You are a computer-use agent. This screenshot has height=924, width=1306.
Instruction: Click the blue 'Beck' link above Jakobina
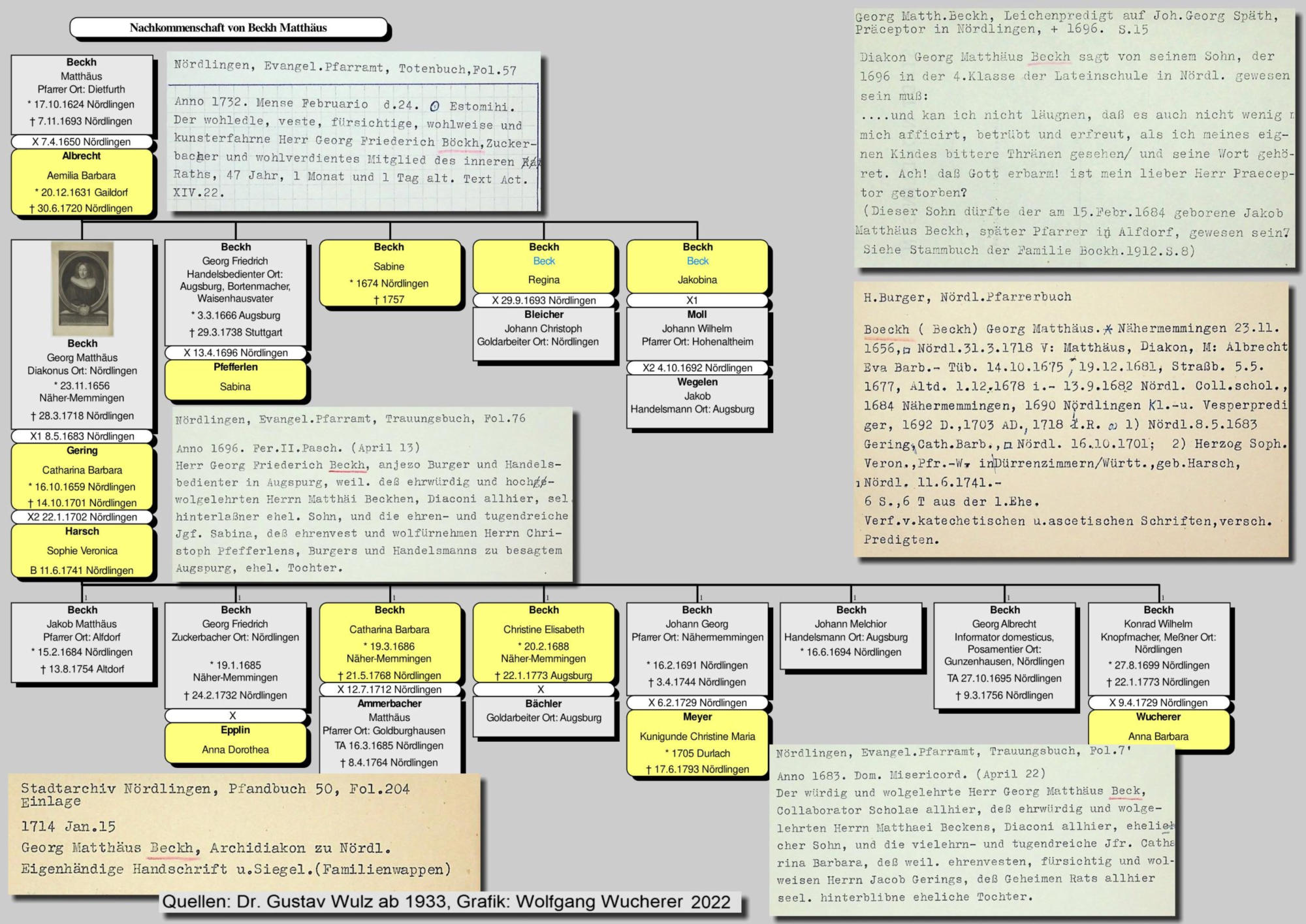(x=697, y=261)
